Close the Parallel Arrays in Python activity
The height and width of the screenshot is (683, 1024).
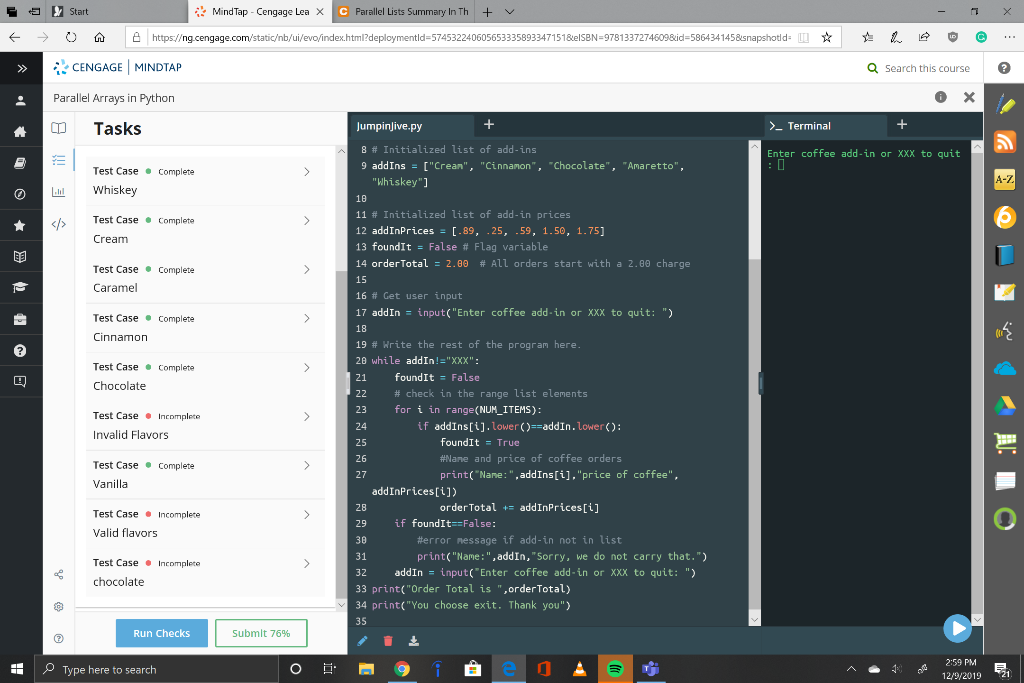tap(969, 97)
